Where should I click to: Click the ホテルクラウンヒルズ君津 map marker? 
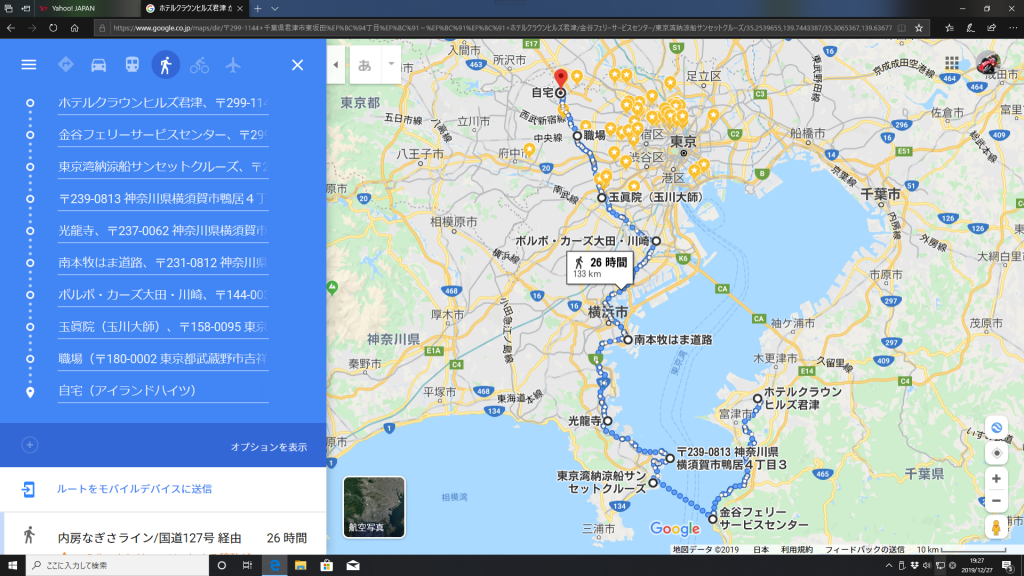[758, 398]
